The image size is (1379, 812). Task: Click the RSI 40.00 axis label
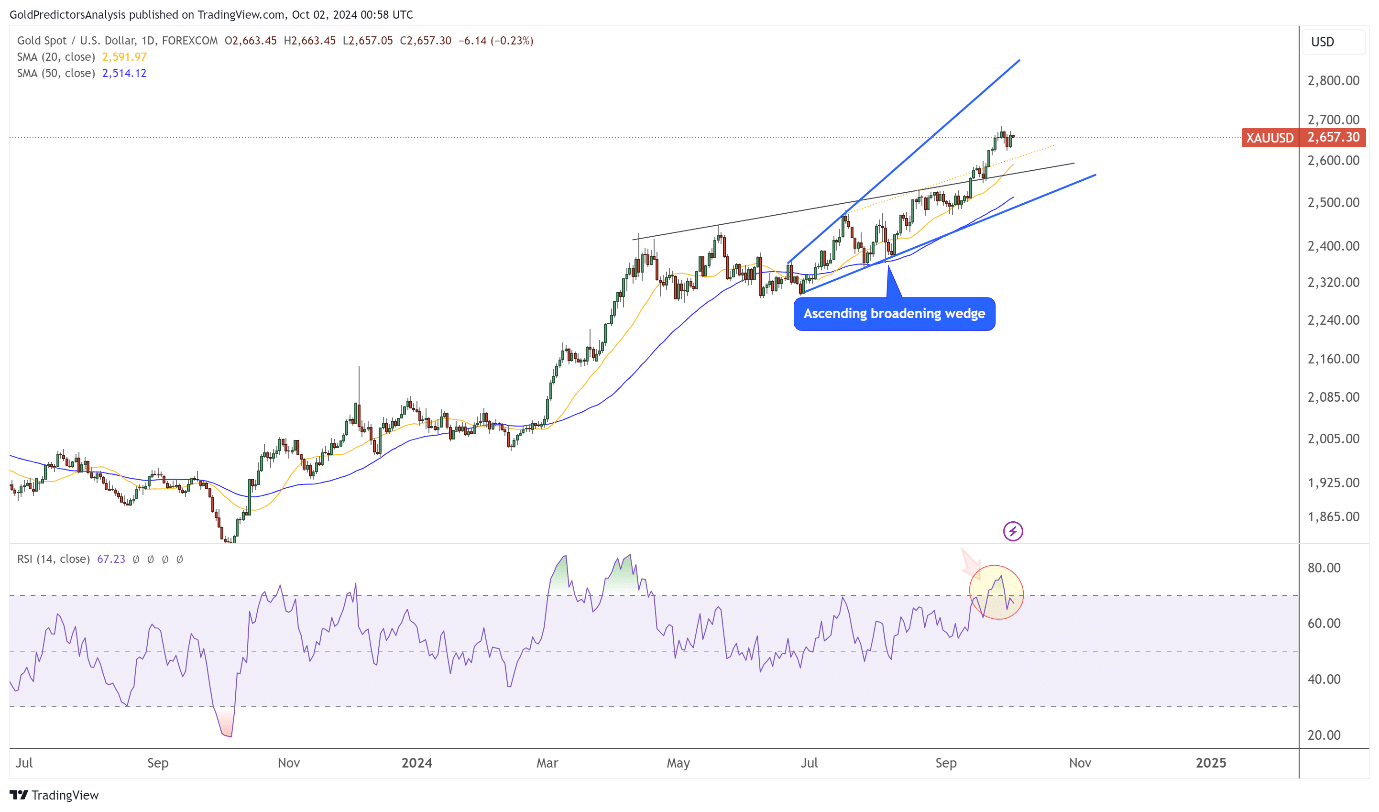(x=1325, y=680)
